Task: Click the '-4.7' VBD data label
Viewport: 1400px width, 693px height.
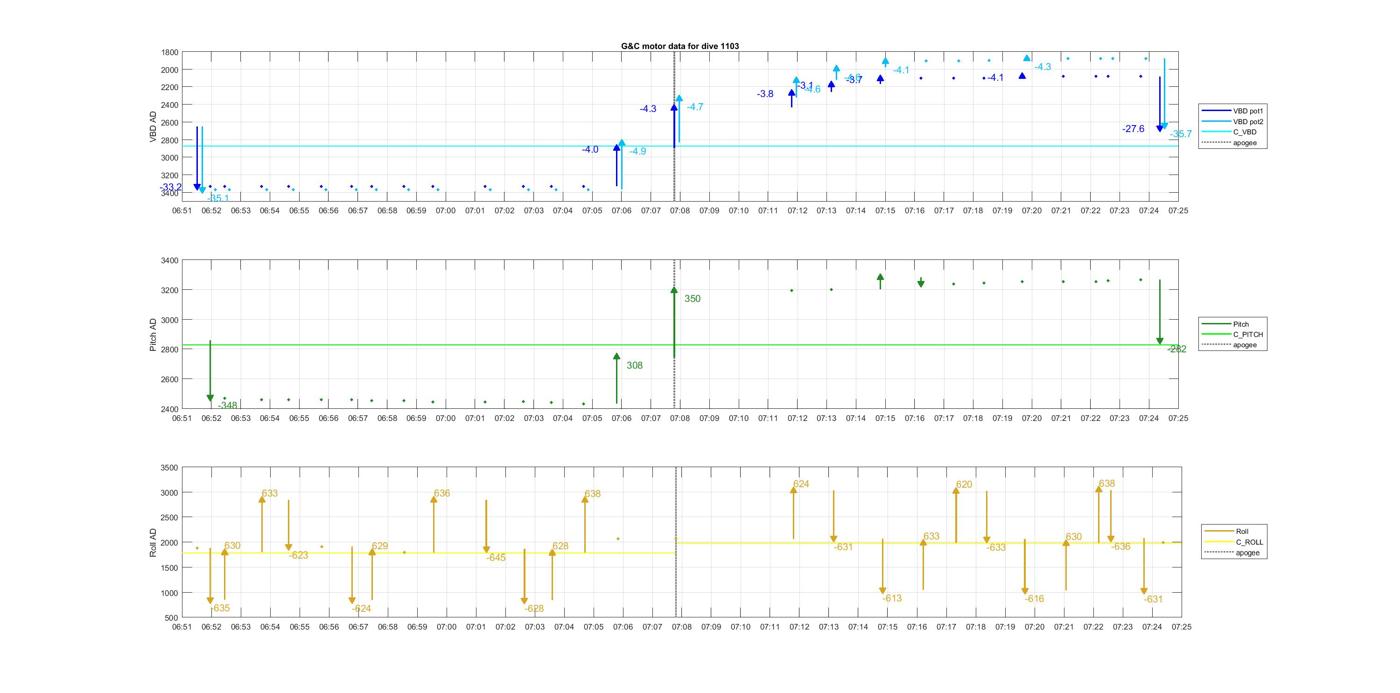Action: click(x=694, y=107)
